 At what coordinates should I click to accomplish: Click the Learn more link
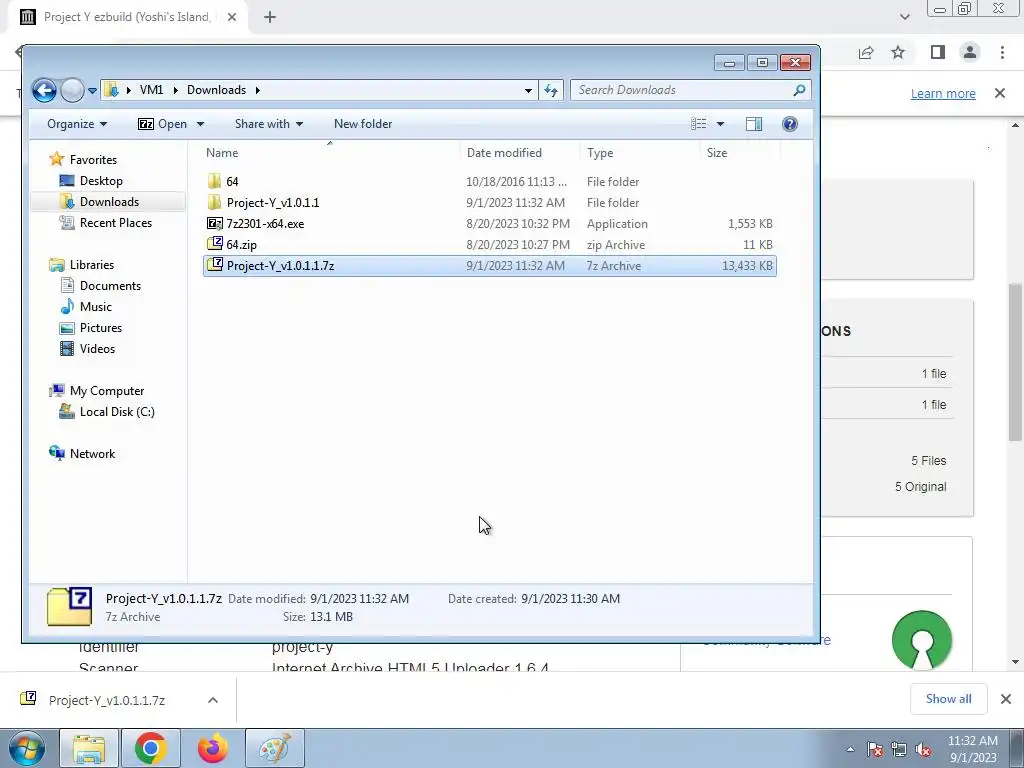[943, 93]
